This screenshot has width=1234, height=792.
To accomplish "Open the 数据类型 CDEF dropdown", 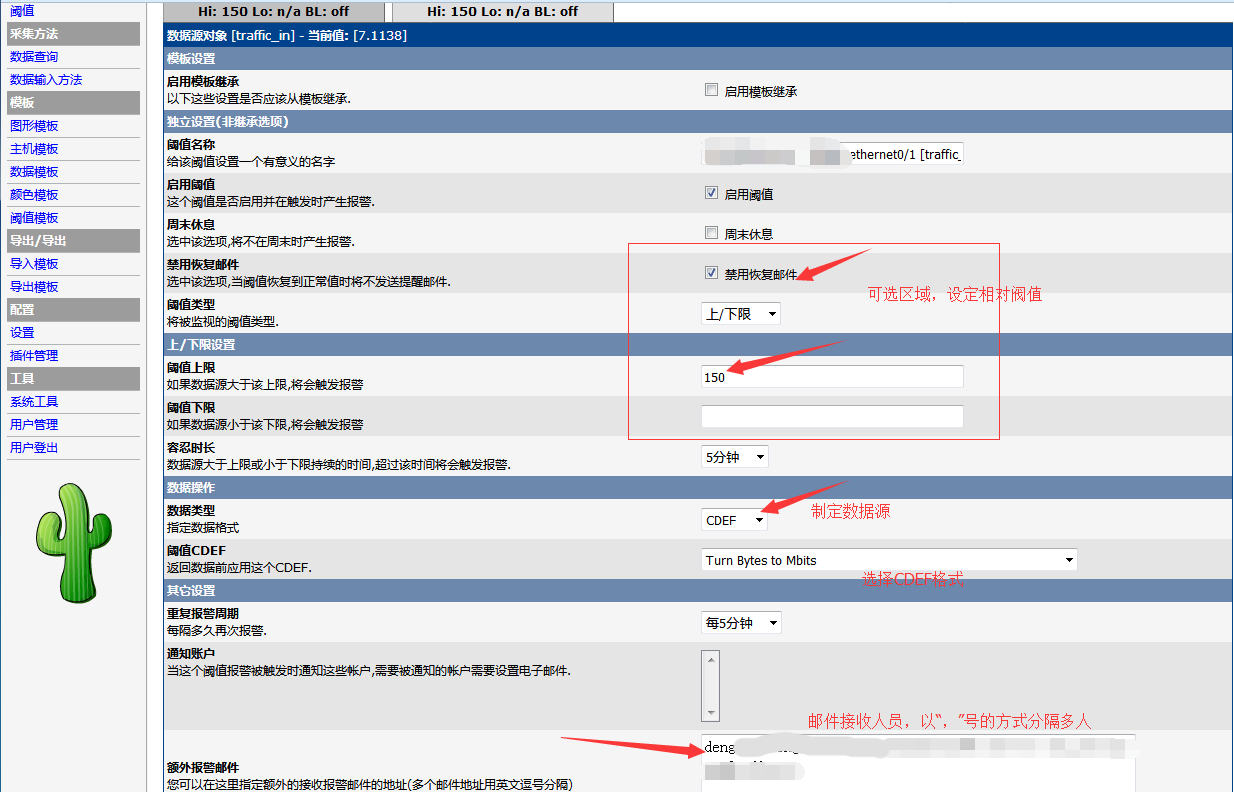I will pos(735,520).
